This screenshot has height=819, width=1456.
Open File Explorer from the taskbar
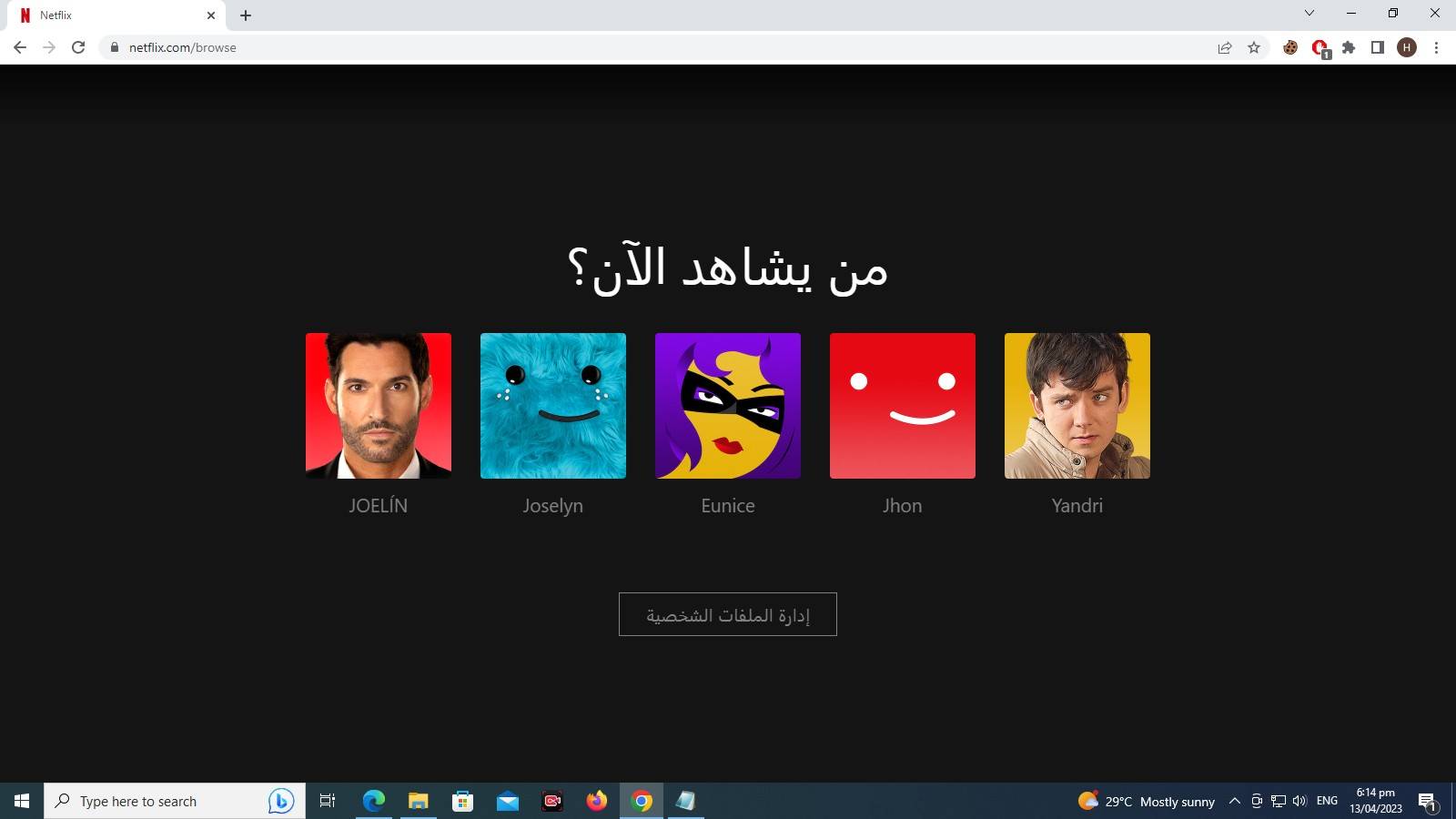tap(419, 801)
